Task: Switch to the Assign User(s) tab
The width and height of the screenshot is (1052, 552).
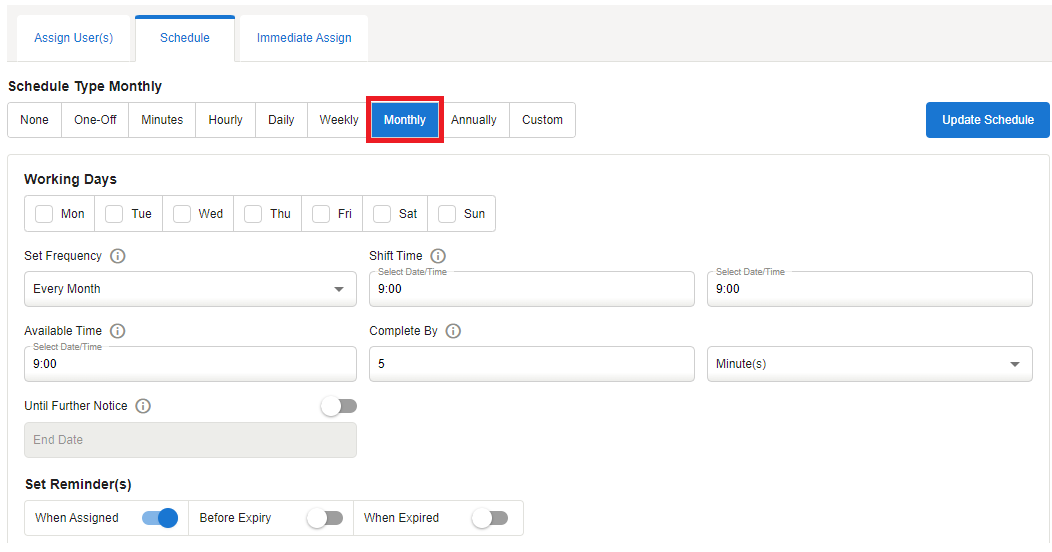Action: tap(74, 38)
